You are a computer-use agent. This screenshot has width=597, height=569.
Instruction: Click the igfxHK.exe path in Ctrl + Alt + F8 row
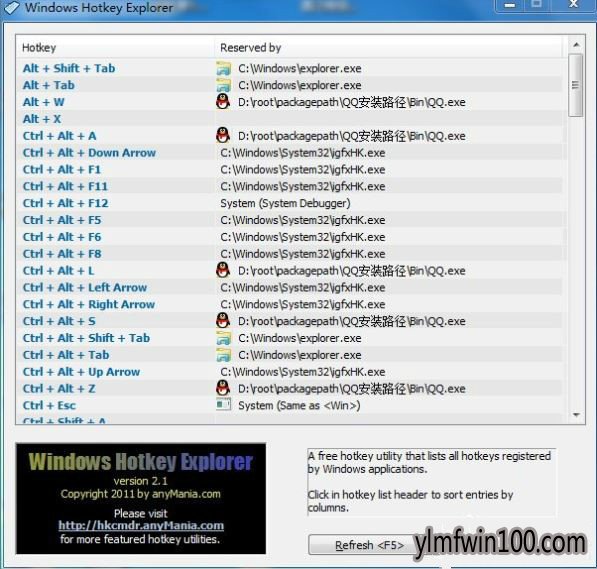pos(303,254)
